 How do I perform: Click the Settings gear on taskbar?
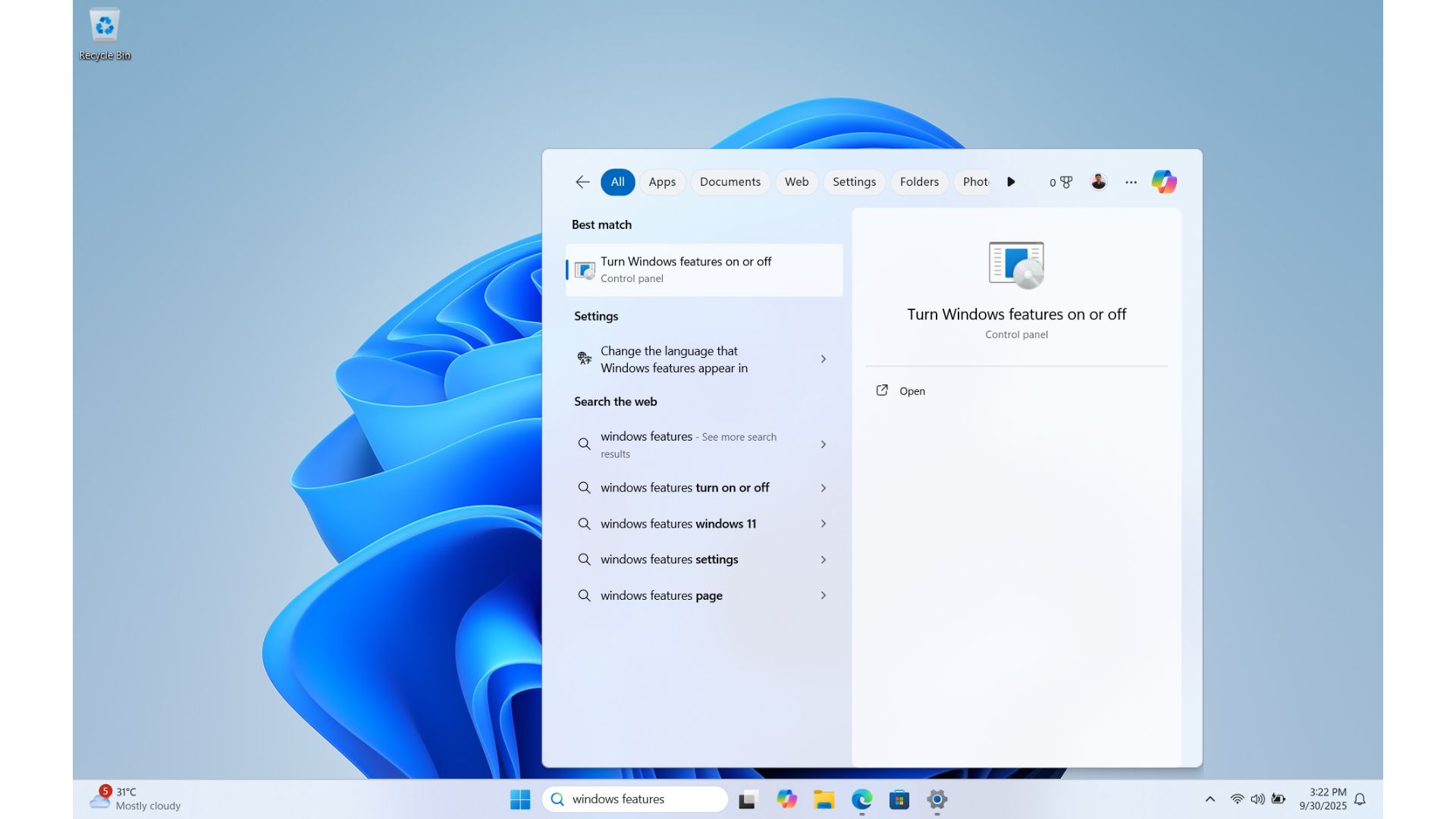click(x=937, y=799)
